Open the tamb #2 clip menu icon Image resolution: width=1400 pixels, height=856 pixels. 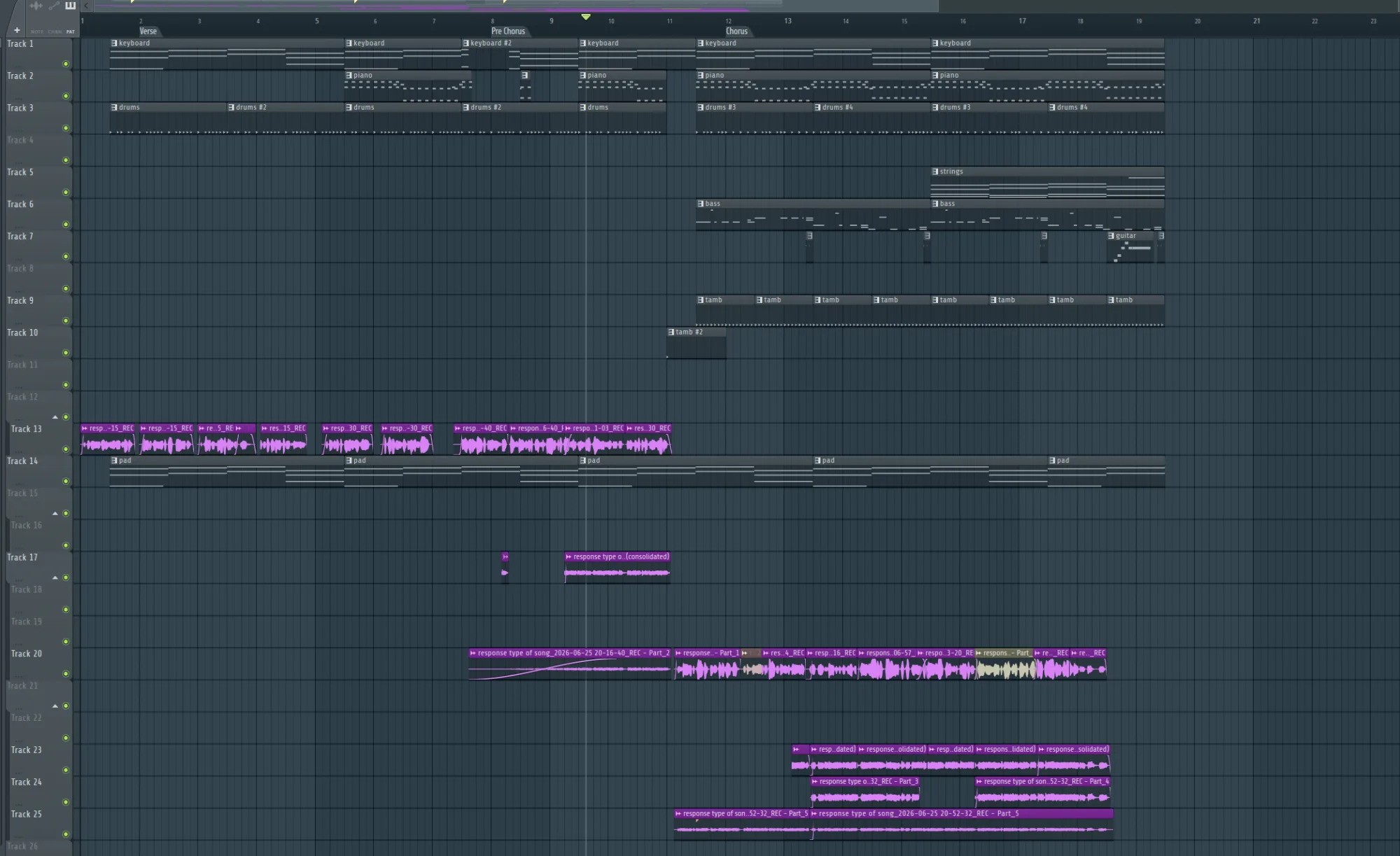tap(671, 332)
